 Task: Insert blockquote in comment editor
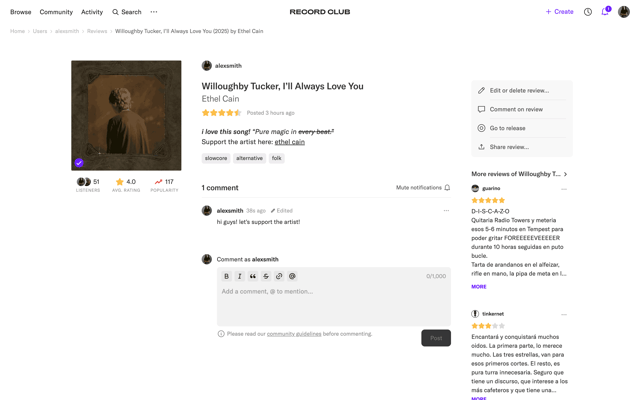tap(253, 276)
